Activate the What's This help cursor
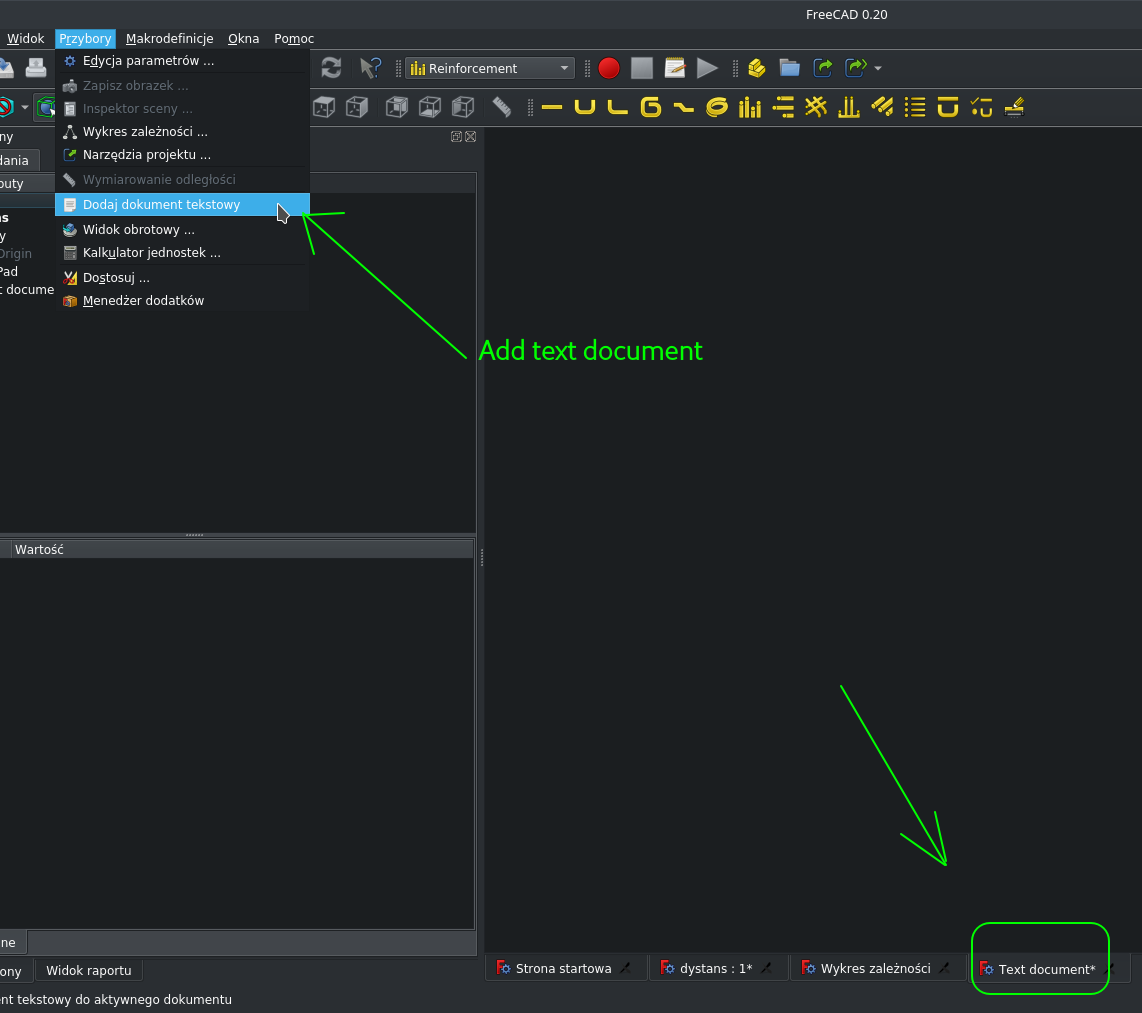1142x1013 pixels. (370, 68)
